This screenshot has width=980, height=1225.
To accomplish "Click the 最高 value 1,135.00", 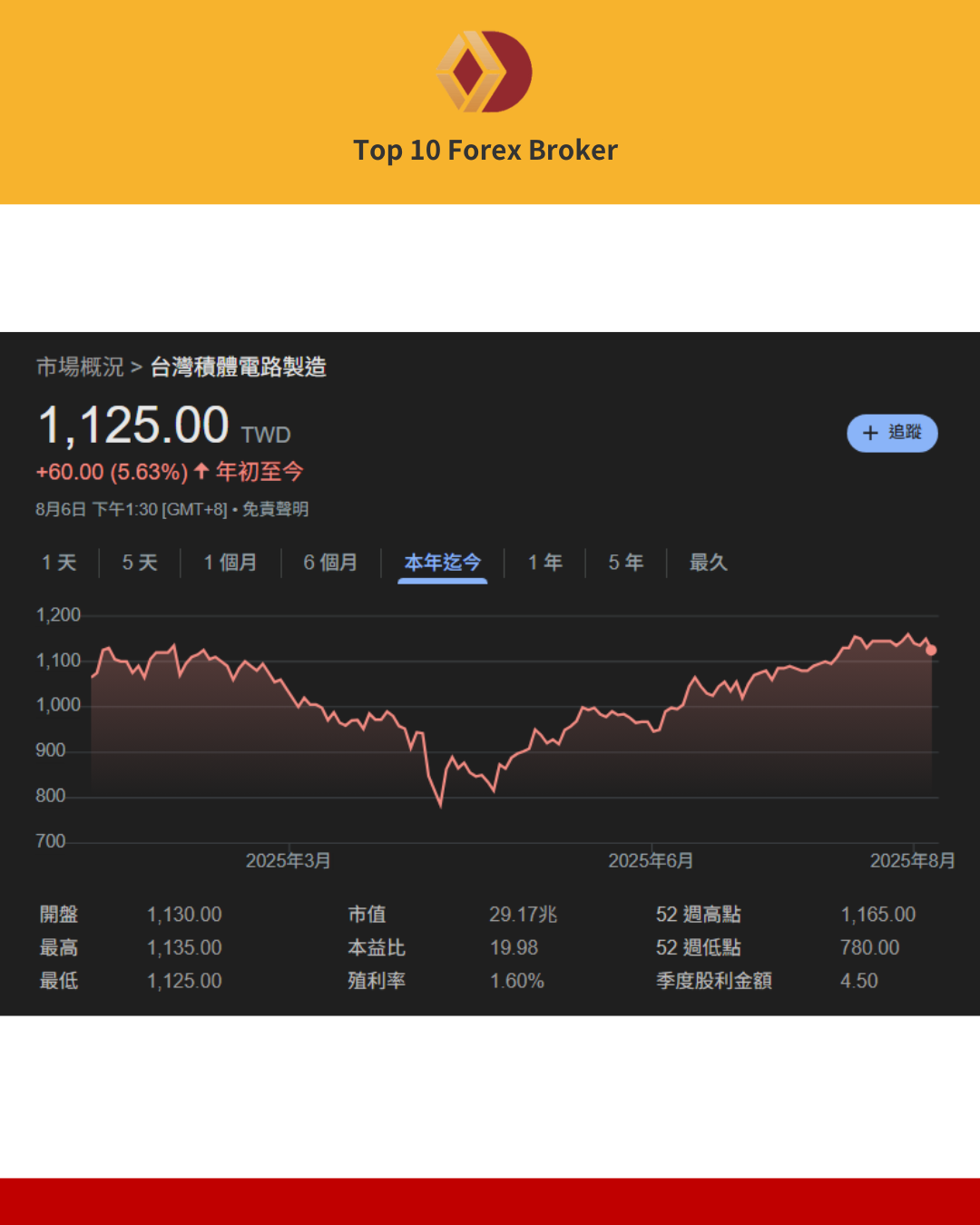I will (x=185, y=947).
